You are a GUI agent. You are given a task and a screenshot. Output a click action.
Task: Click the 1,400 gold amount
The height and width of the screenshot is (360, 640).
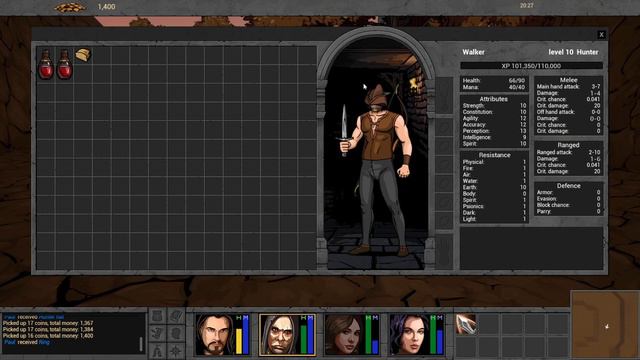pyautogui.click(x=106, y=7)
